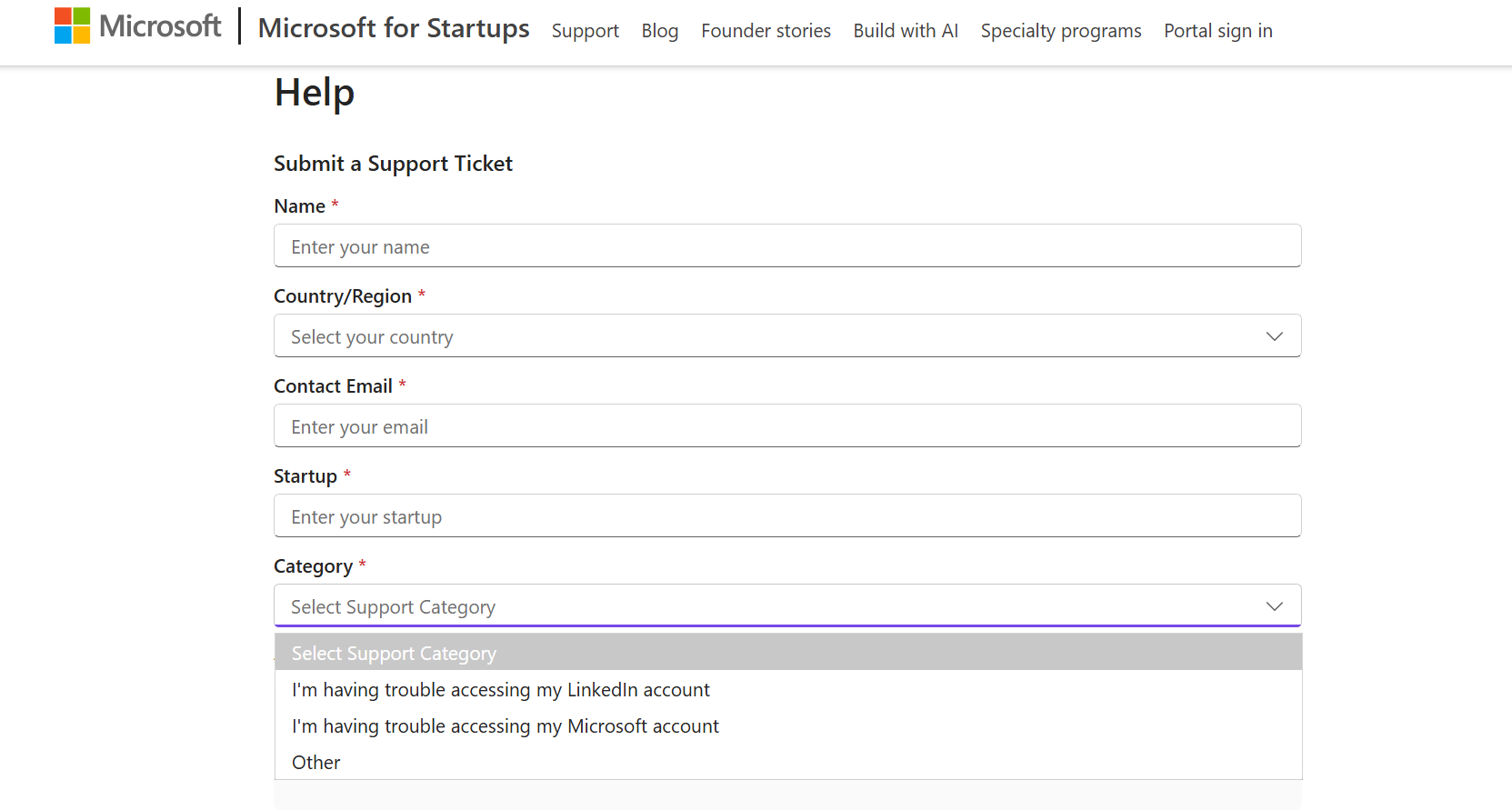Open the Build with AI page
The image size is (1512, 810).
[x=906, y=31]
